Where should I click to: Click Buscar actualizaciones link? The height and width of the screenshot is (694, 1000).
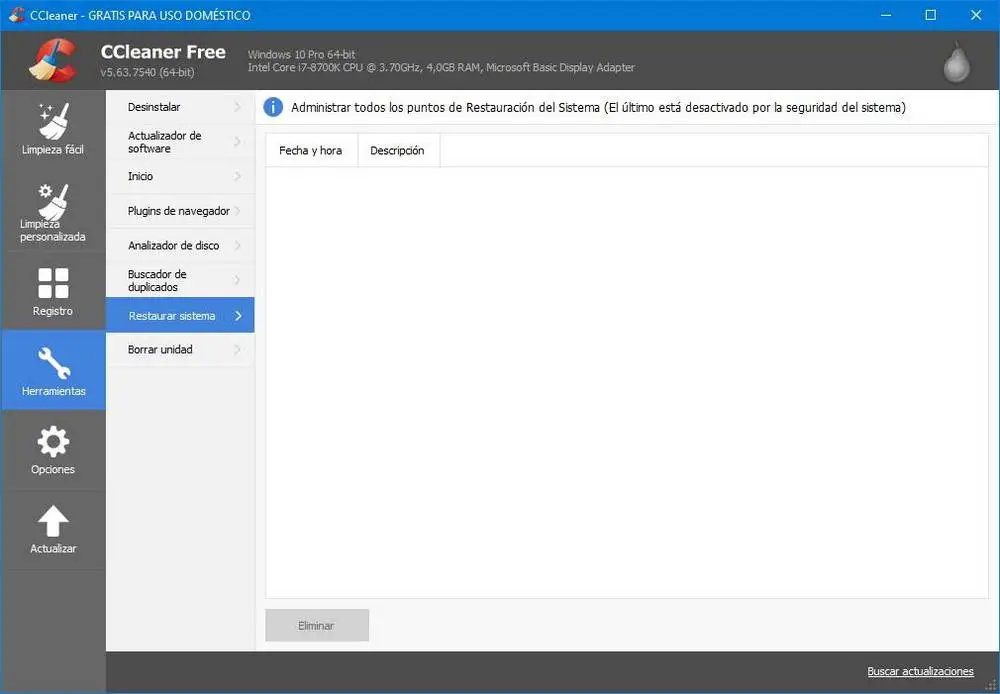(920, 671)
